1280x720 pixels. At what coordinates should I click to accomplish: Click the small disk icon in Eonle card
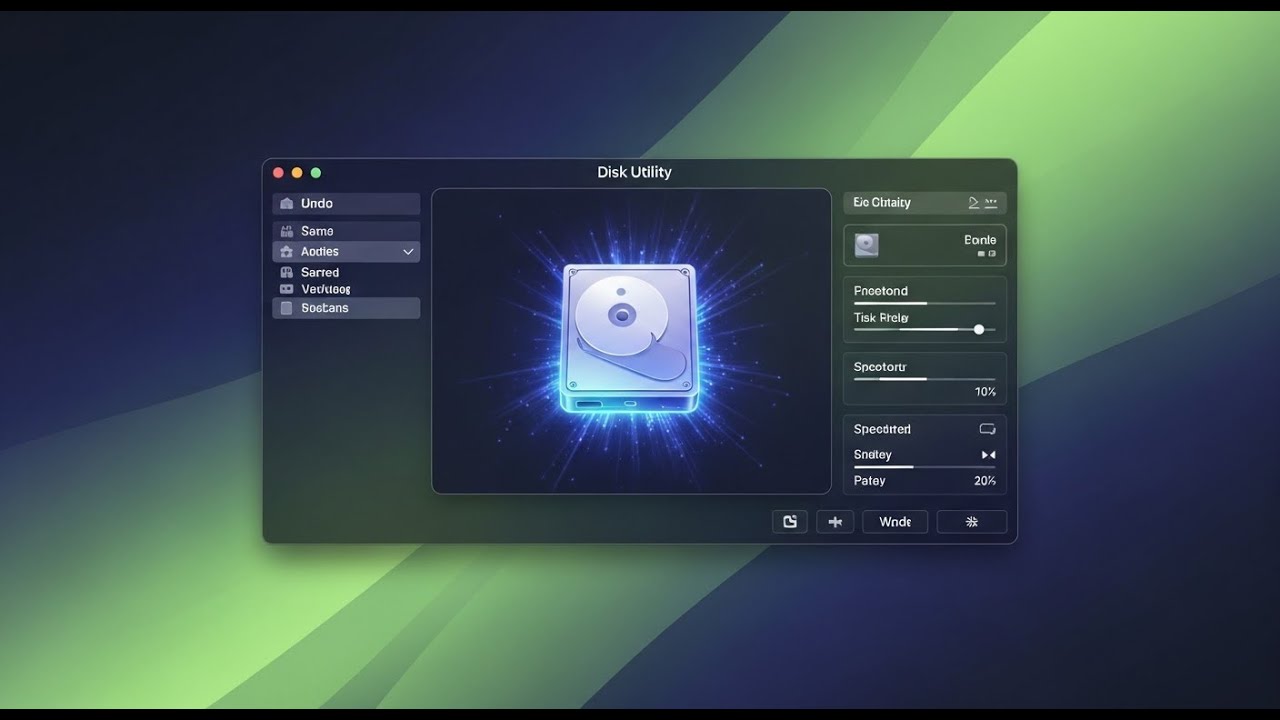click(x=867, y=245)
